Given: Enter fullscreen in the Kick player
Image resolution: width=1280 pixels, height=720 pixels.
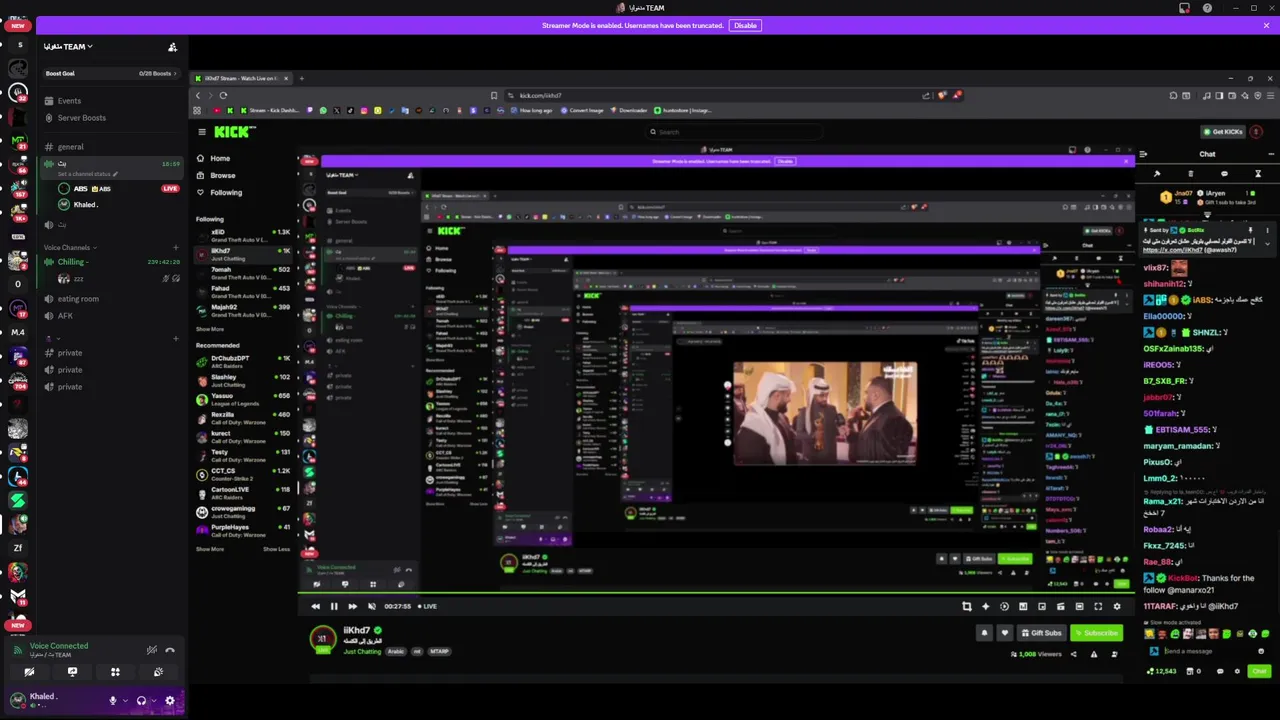Looking at the screenshot, I should [x=1098, y=606].
